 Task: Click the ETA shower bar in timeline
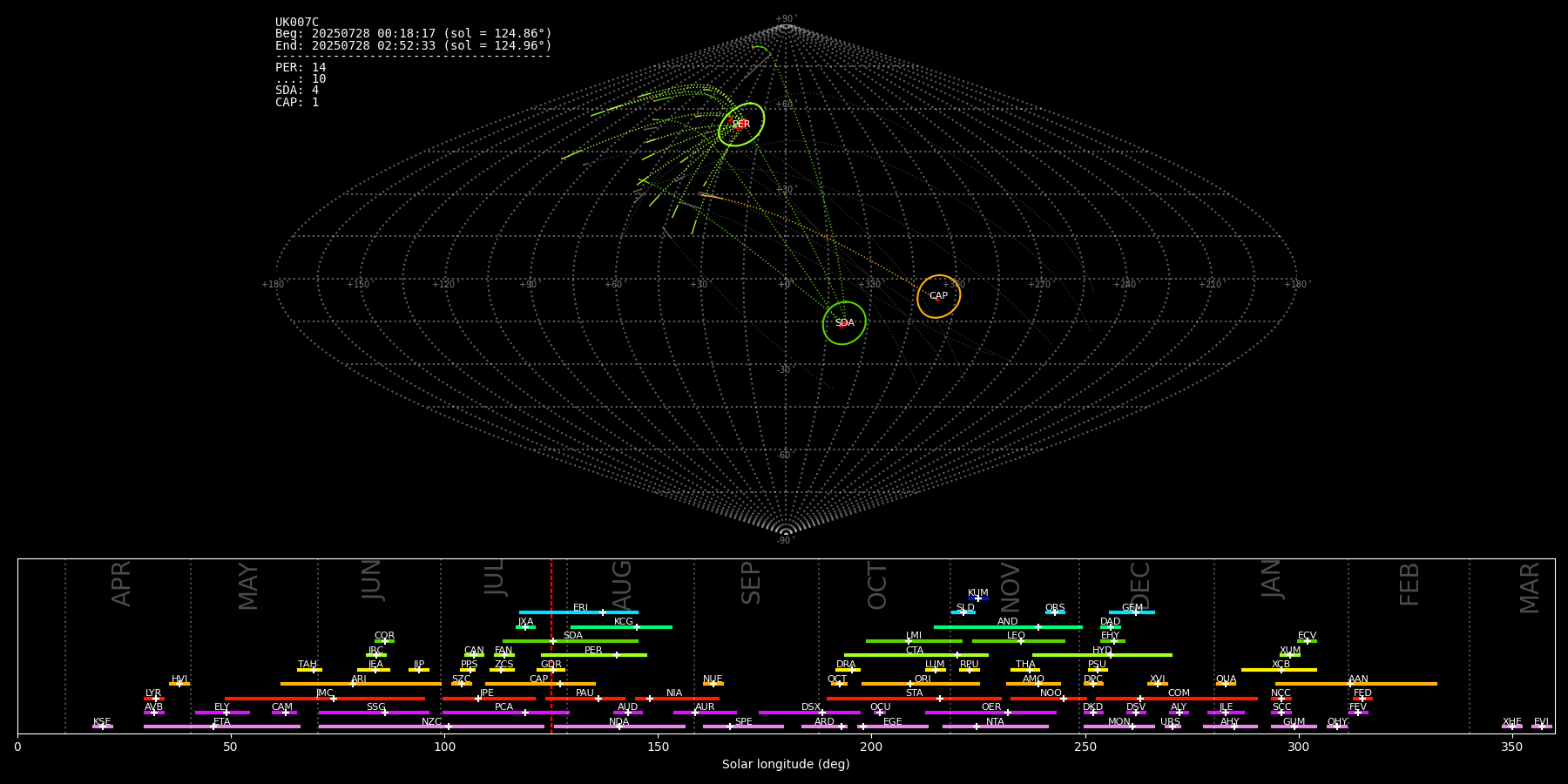(222, 727)
